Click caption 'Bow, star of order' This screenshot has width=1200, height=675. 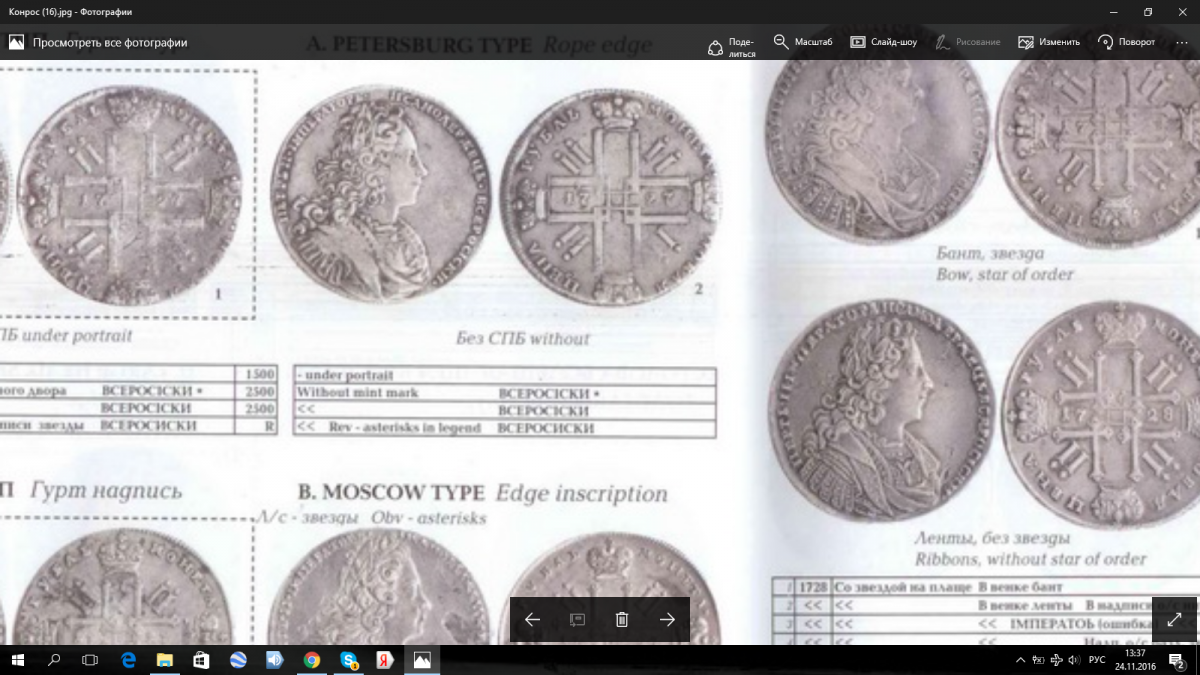click(x=1004, y=274)
